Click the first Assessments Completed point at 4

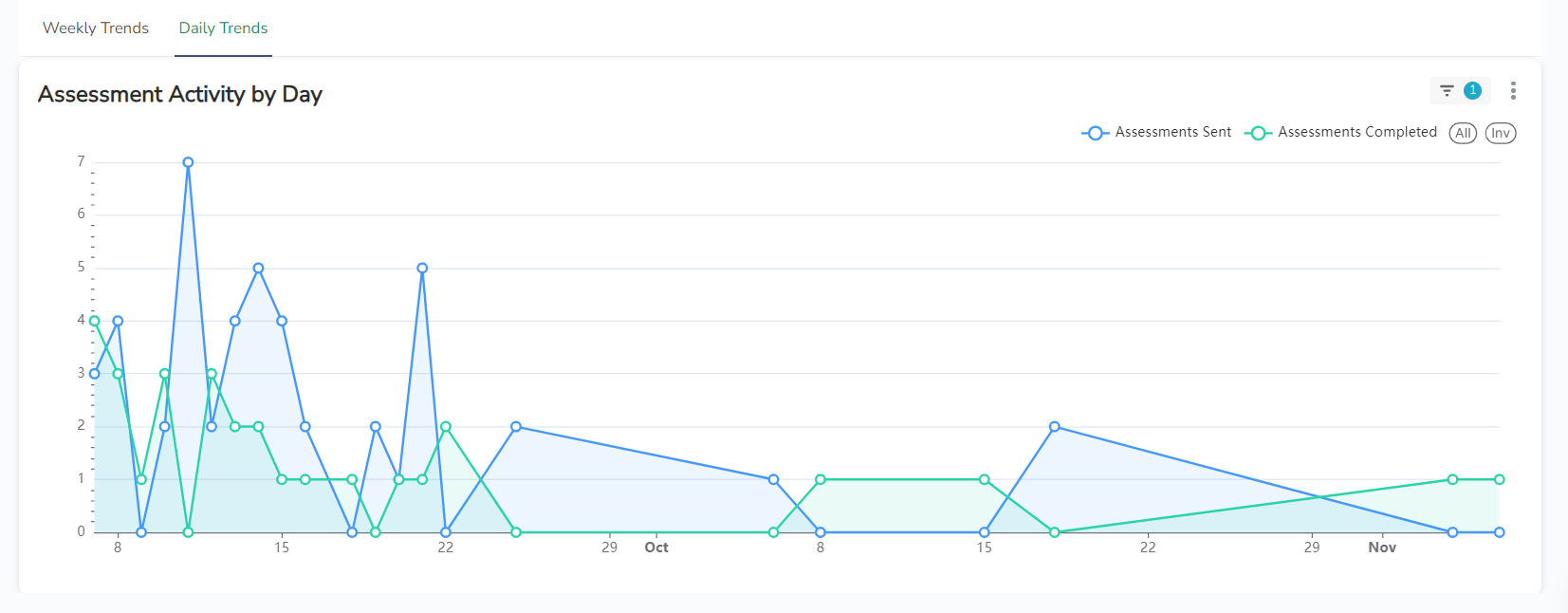click(x=94, y=321)
